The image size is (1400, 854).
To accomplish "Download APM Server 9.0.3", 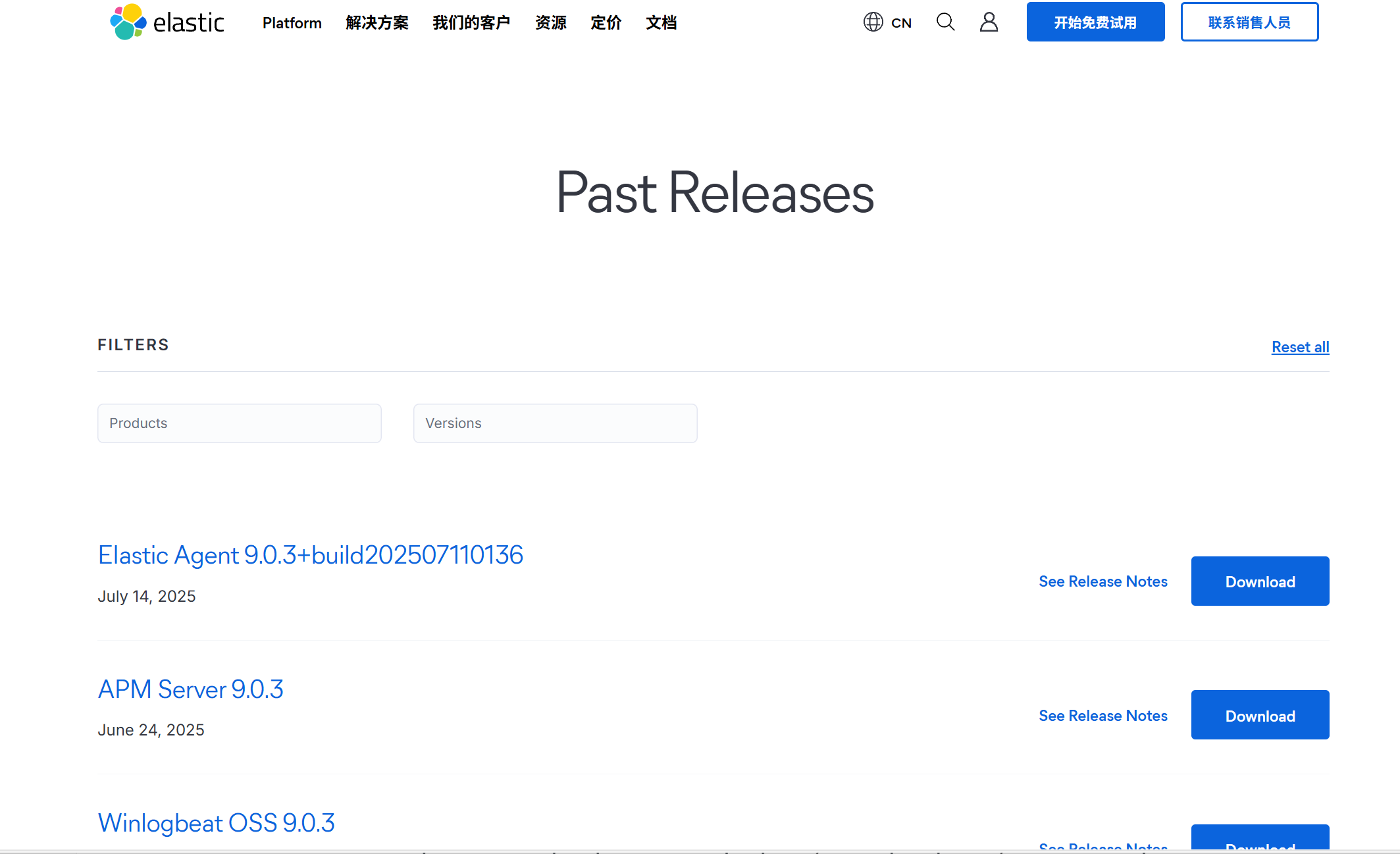I will 1260,715.
